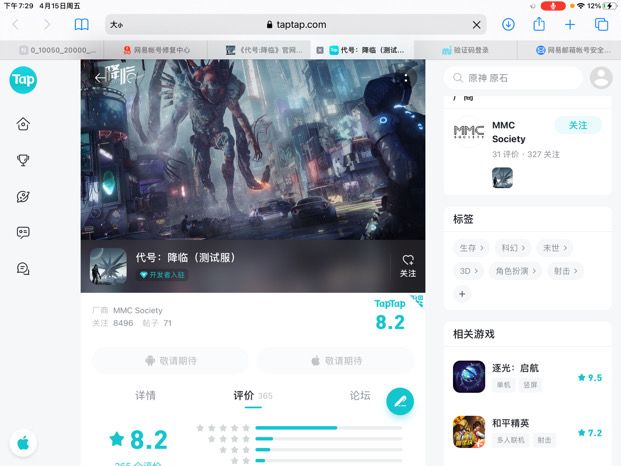Viewport: 621px width, 466px height.
Task: Tap the back arrow on game banner
Action: pyautogui.click(x=99, y=78)
